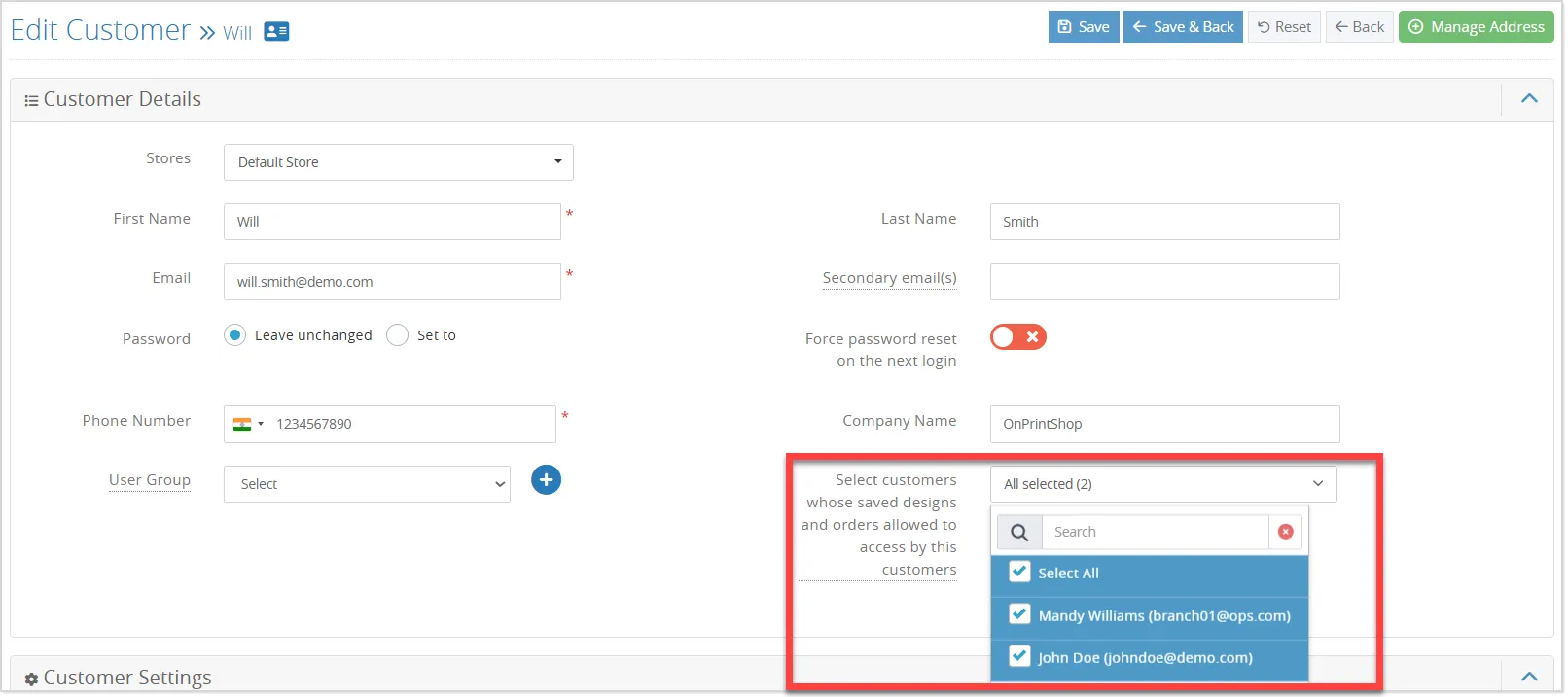Viewport: 1568px width, 697px height.
Task: Uncheck John Doe in the customer list
Action: click(1019, 656)
